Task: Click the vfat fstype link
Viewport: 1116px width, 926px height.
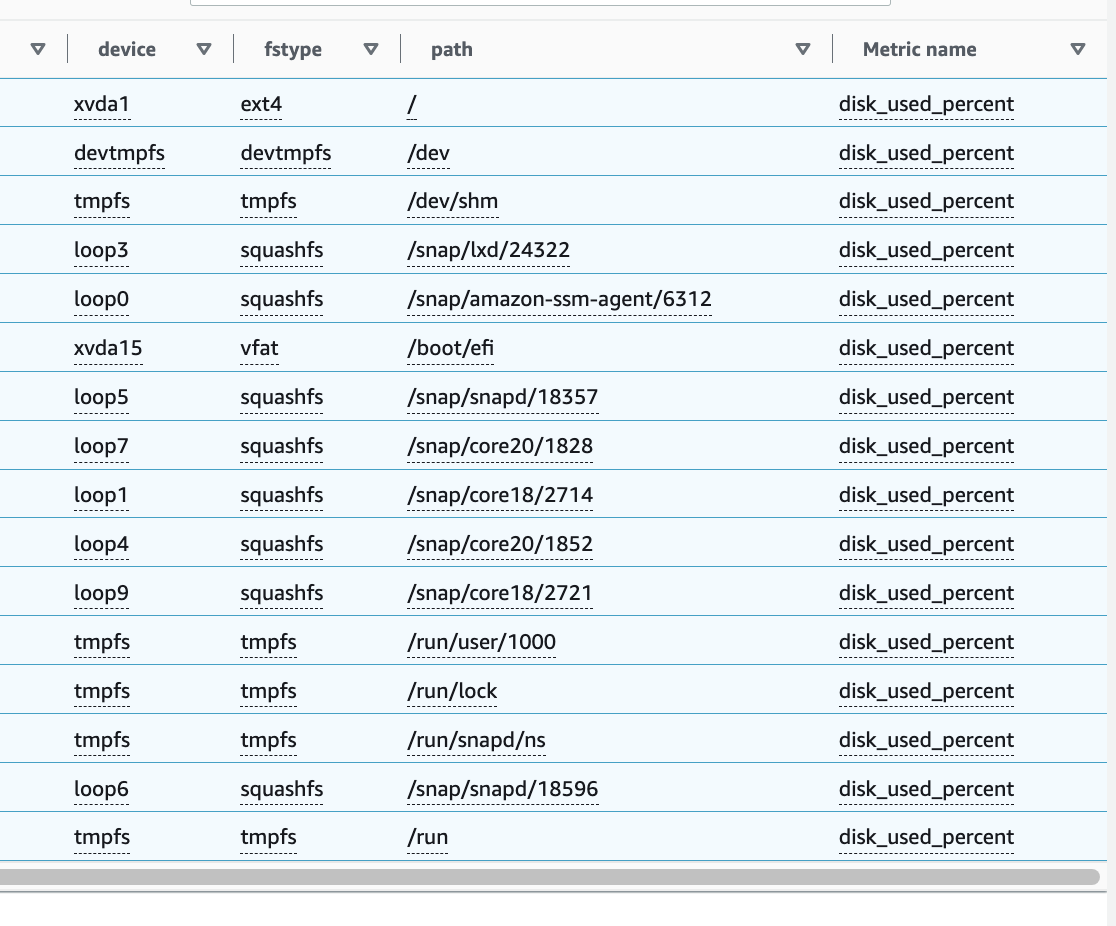Action: pyautogui.click(x=259, y=347)
